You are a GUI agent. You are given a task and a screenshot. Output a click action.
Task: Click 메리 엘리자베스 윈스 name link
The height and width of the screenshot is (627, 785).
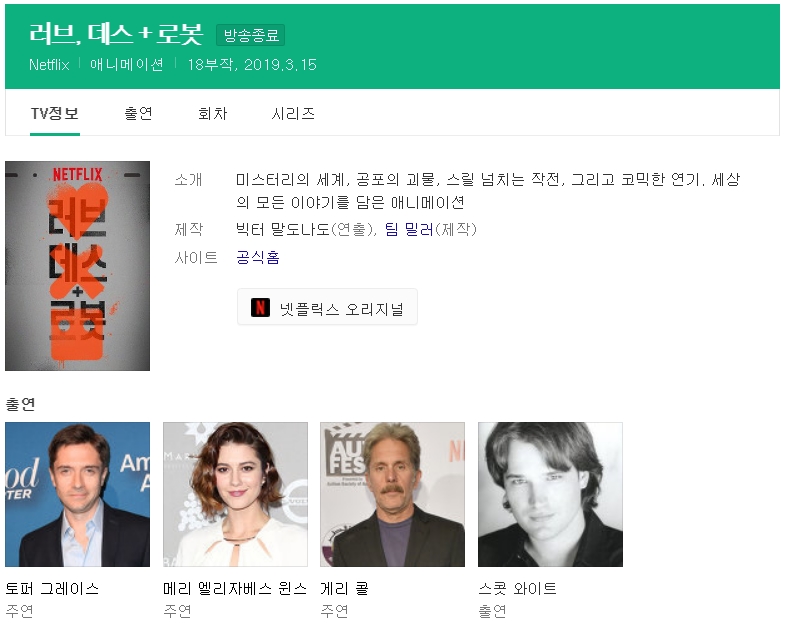[234, 588]
